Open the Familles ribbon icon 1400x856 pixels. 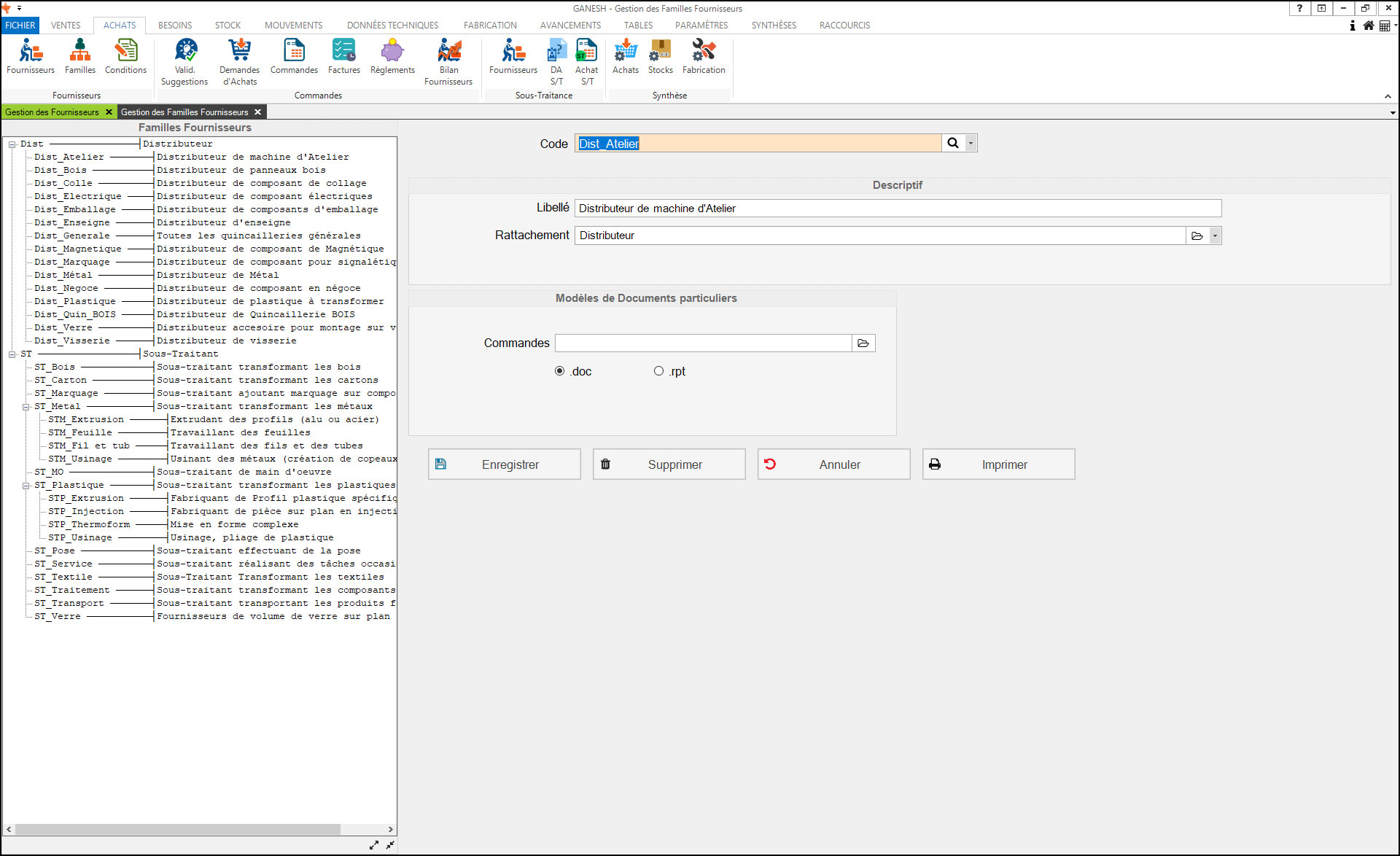coord(79,56)
